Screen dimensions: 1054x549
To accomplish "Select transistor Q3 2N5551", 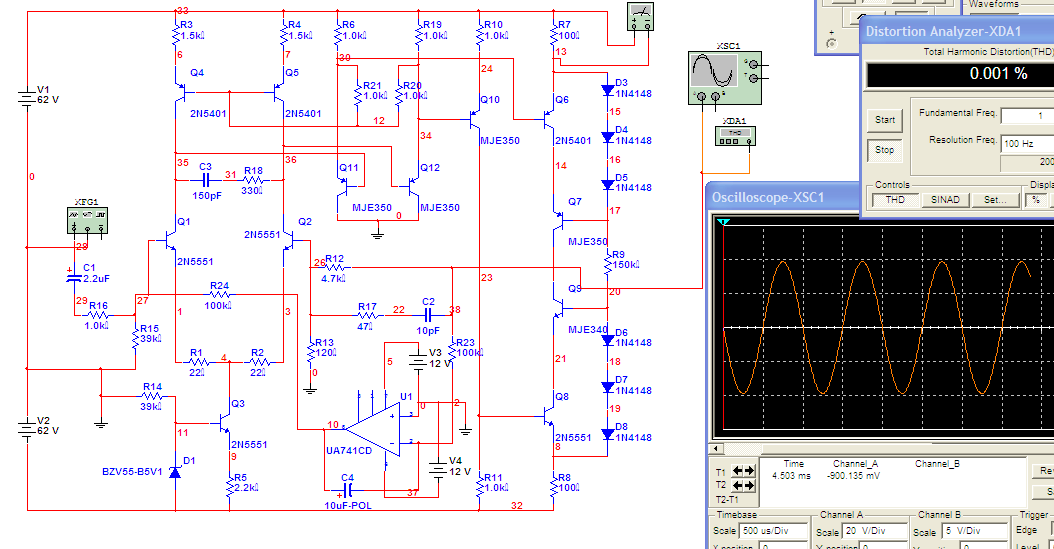I will coord(224,423).
